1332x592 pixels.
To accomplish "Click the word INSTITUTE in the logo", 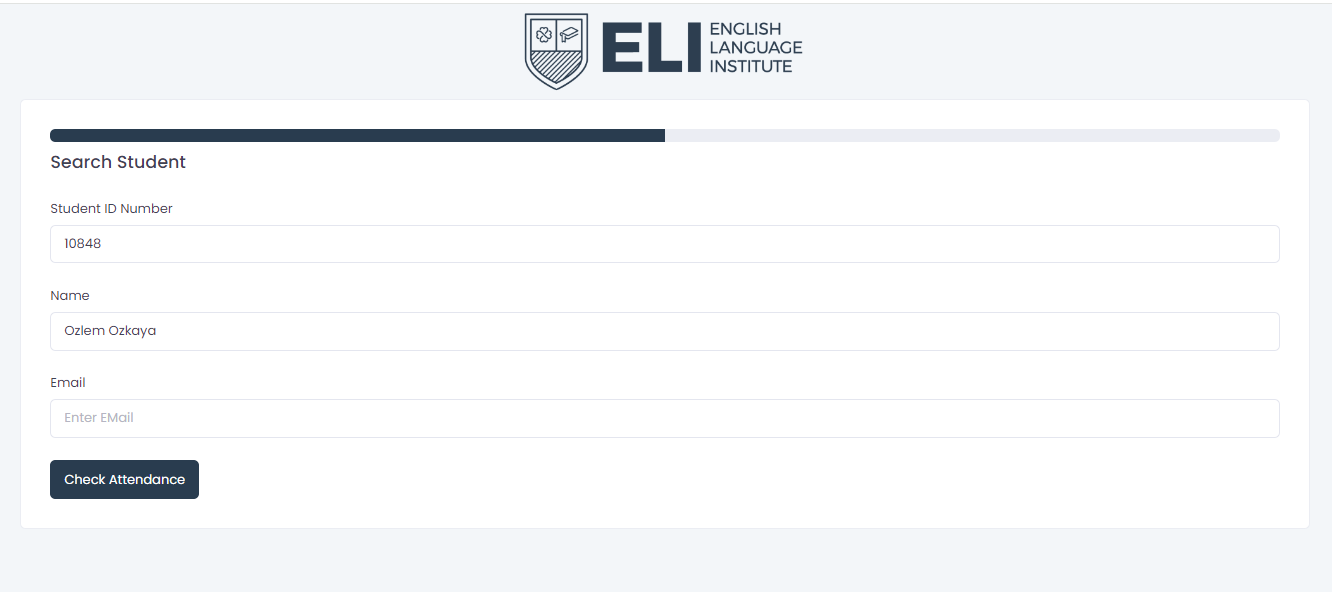I will (x=750, y=66).
